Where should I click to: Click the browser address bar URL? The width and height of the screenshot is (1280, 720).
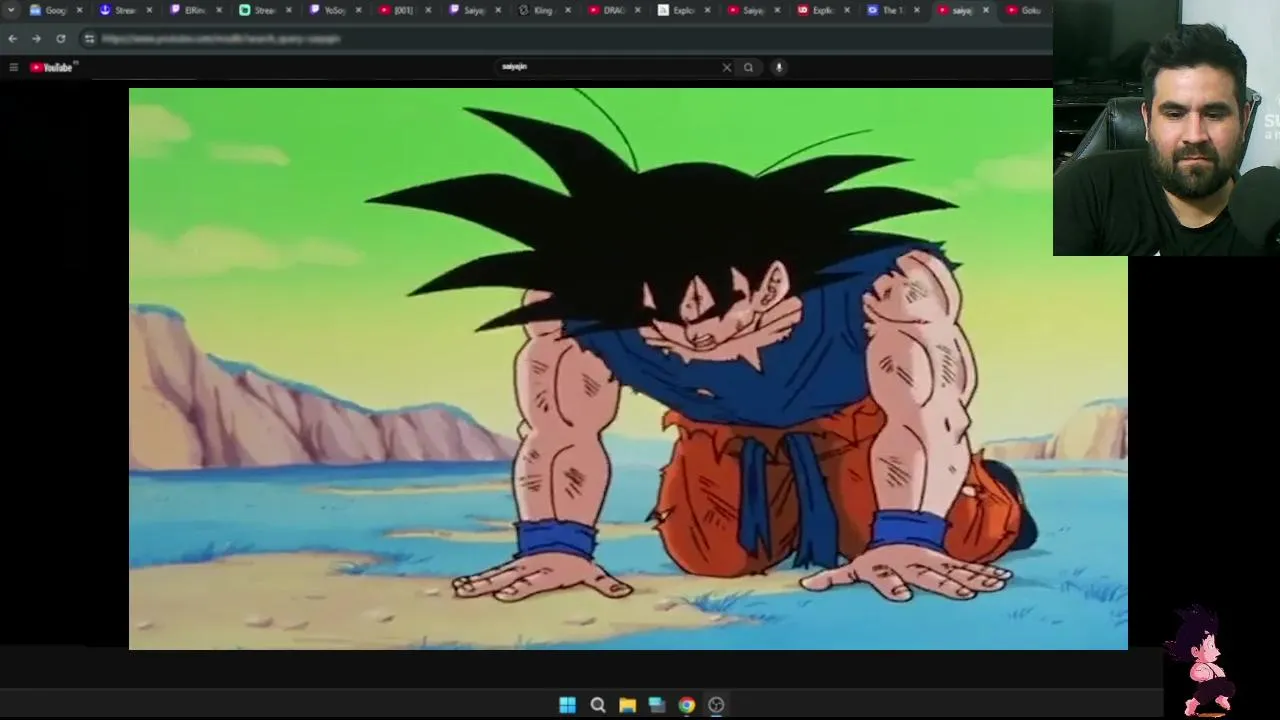(221, 38)
